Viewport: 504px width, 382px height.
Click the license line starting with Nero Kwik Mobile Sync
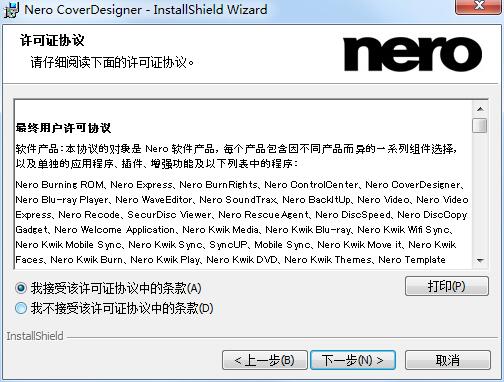pos(236,245)
